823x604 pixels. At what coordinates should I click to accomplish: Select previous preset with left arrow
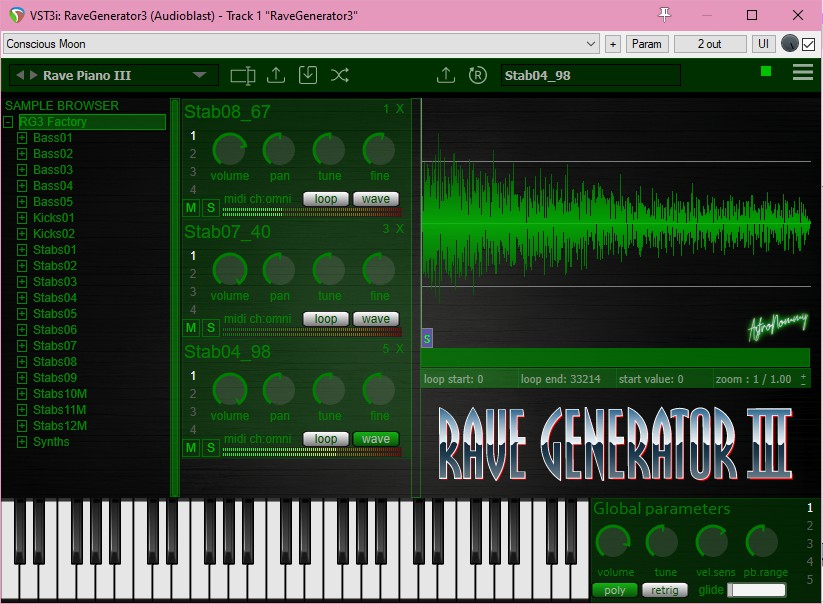pos(20,75)
